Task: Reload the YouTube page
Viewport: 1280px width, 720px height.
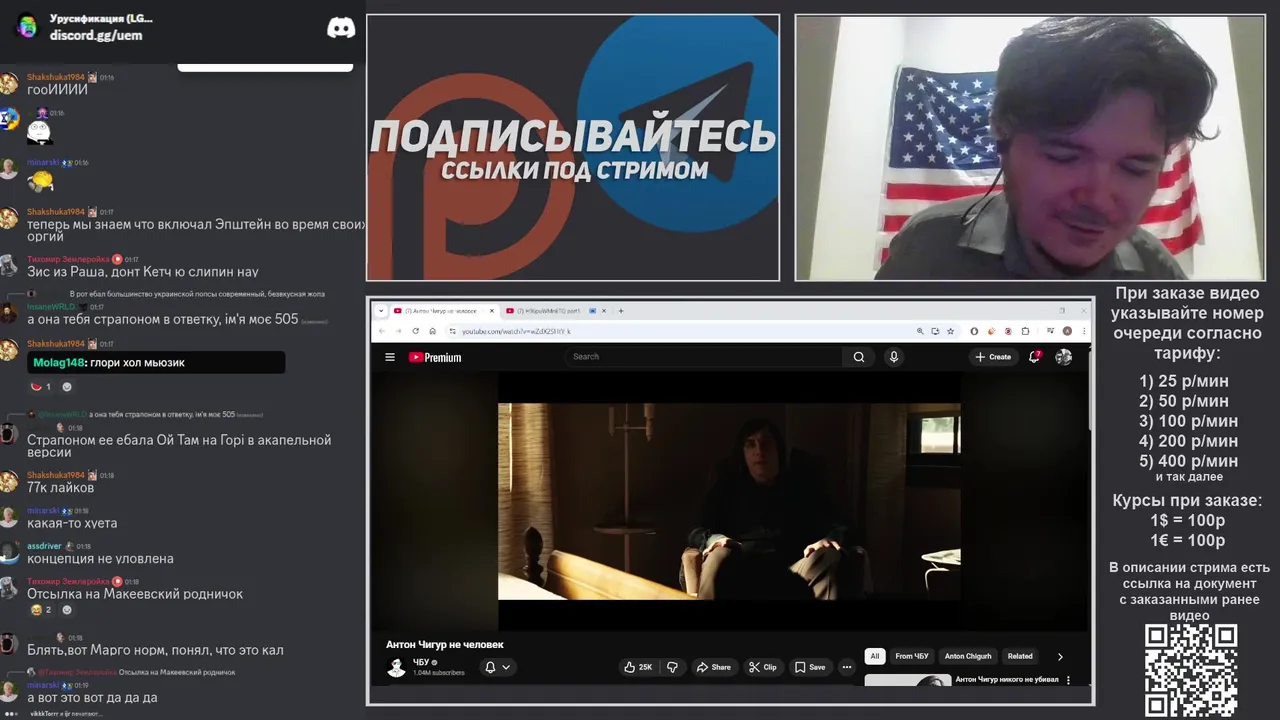Action: [416, 331]
